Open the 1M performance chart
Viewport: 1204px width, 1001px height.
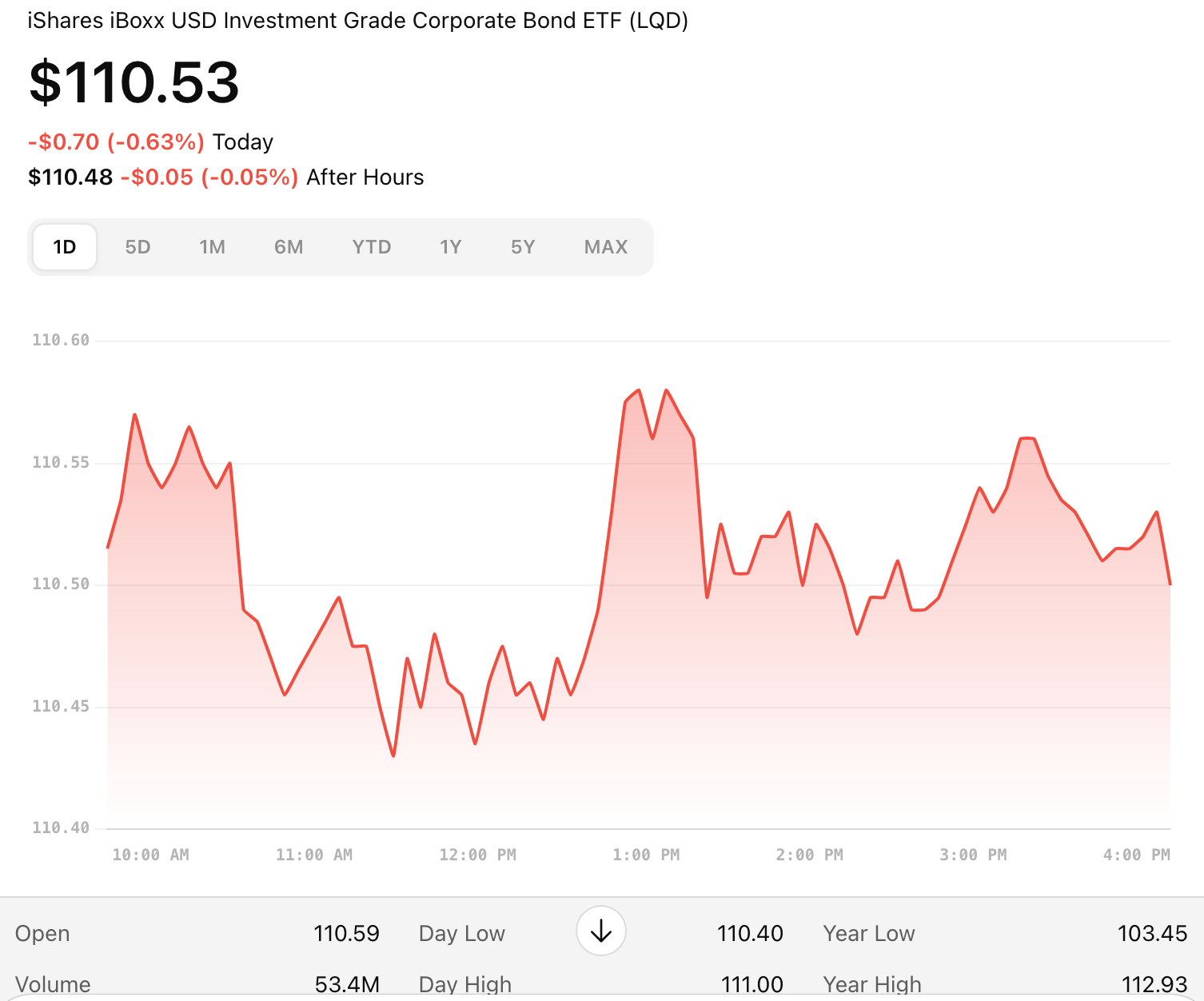pyautogui.click(x=212, y=247)
